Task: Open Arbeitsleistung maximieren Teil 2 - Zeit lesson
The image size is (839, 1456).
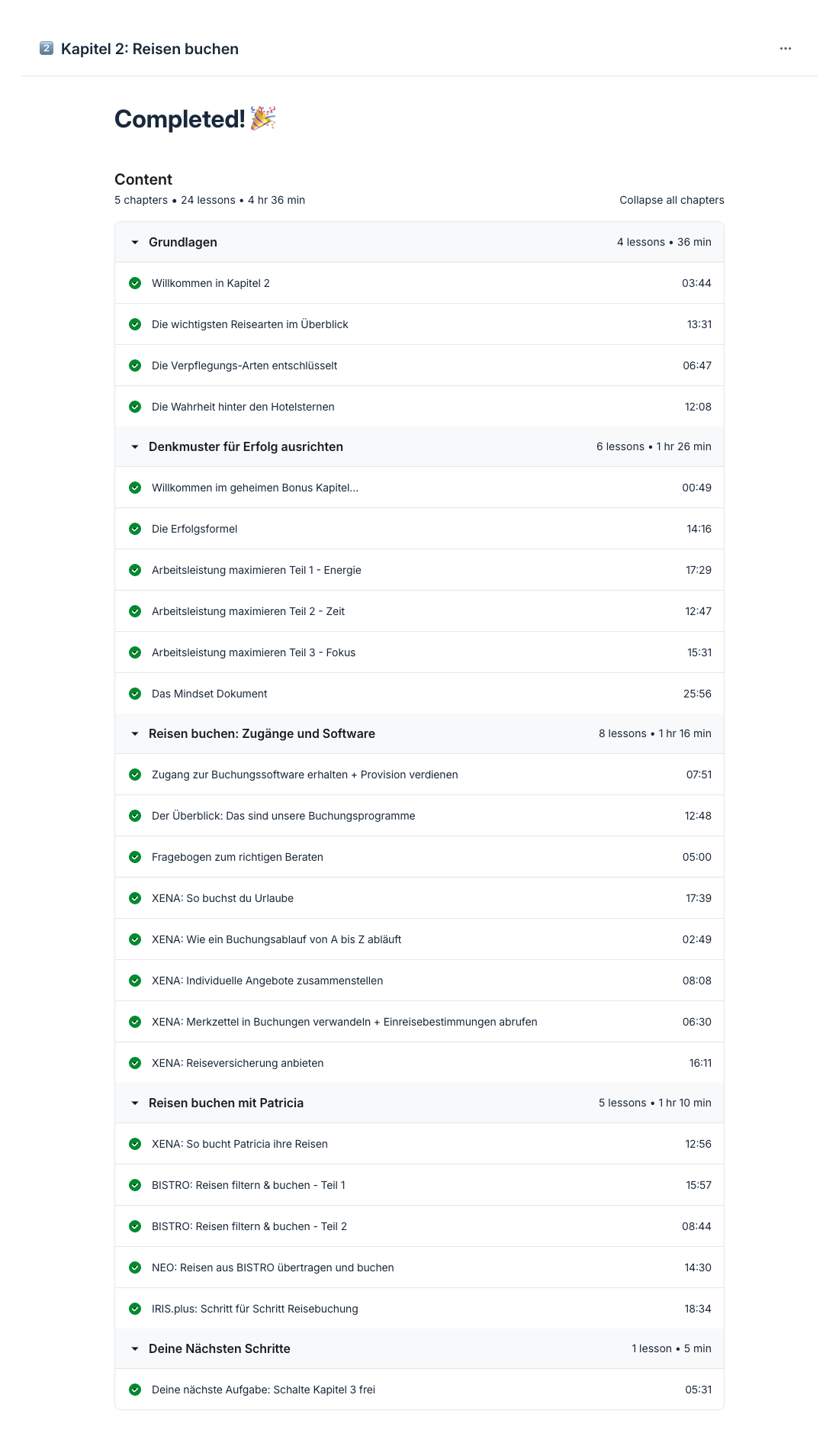Action: (419, 611)
